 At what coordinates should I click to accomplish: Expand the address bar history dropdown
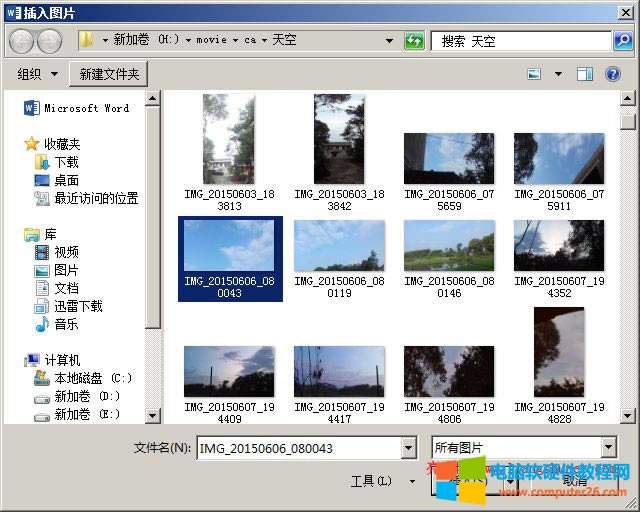390,41
